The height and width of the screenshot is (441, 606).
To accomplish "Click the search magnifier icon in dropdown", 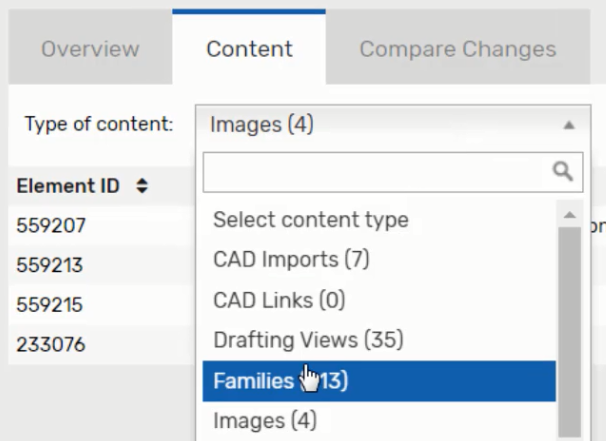I will pyautogui.click(x=563, y=172).
